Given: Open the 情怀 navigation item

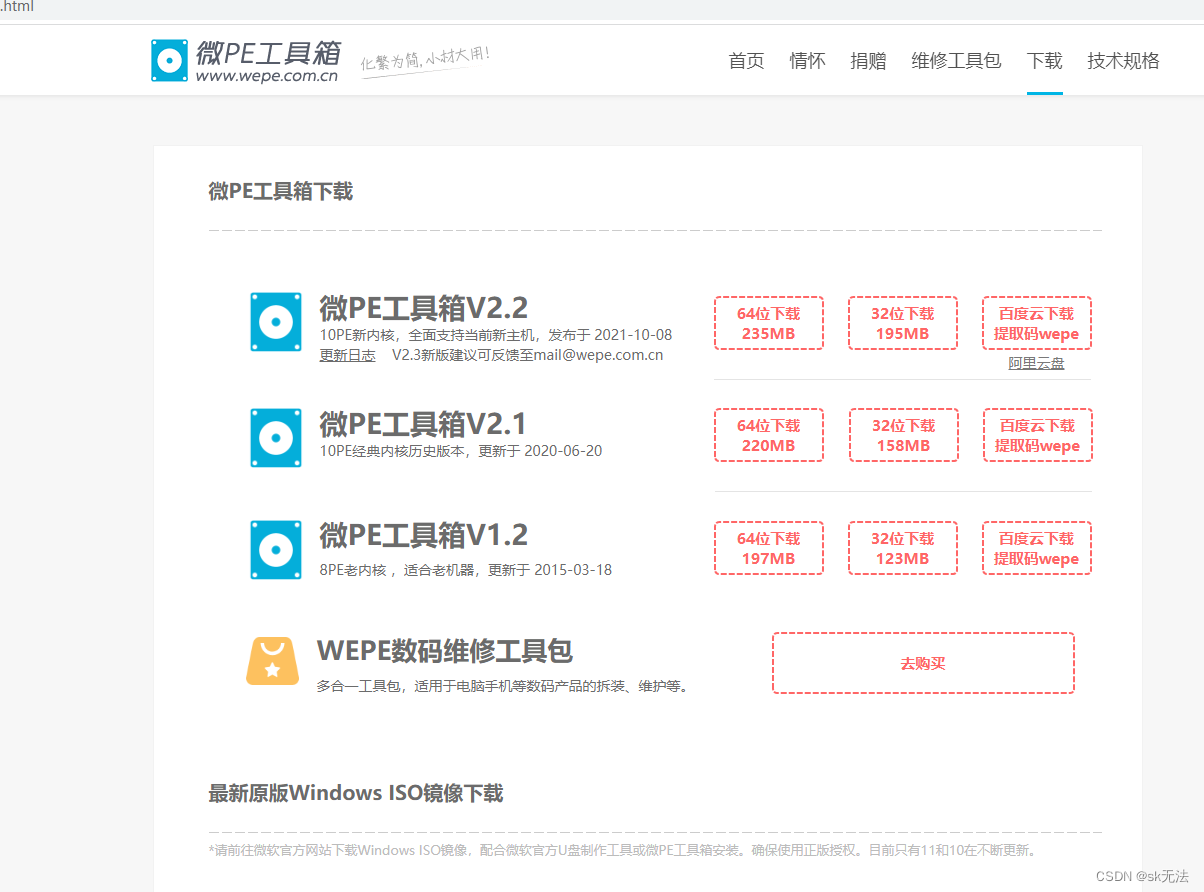Looking at the screenshot, I should point(807,61).
